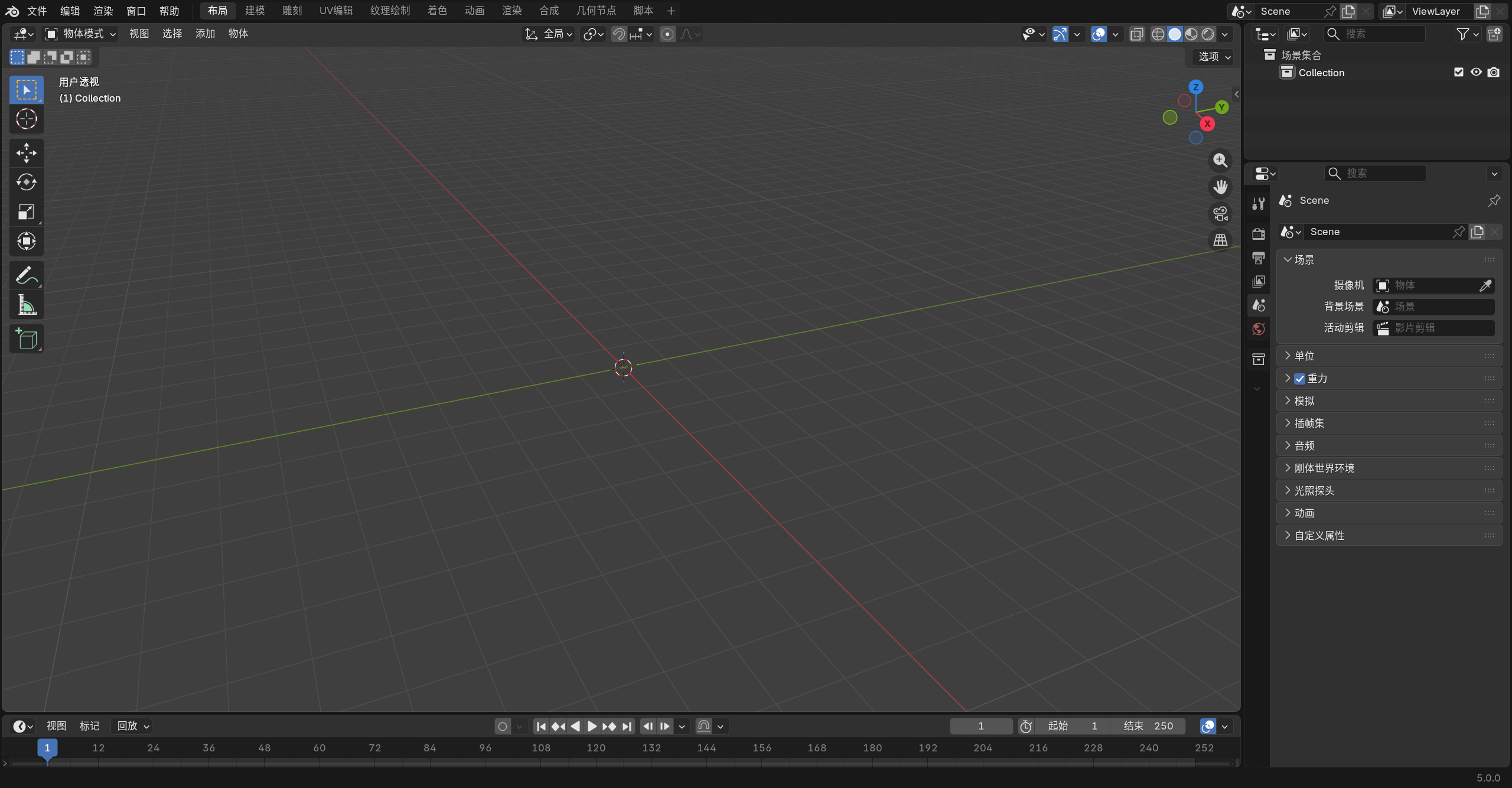This screenshot has height=788, width=1512.
Task: Activate the 3D Cursor tool
Action: pyautogui.click(x=27, y=119)
